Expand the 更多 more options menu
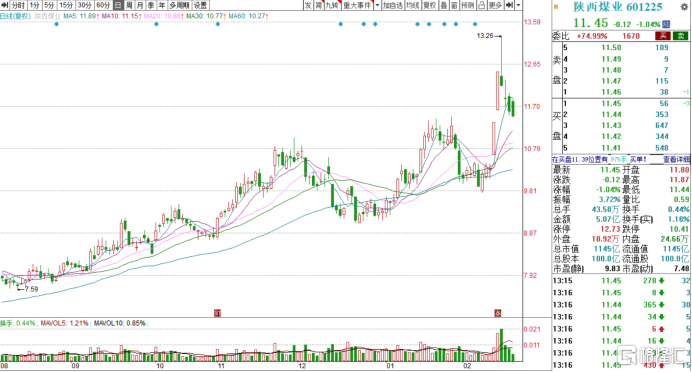 (495, 5)
